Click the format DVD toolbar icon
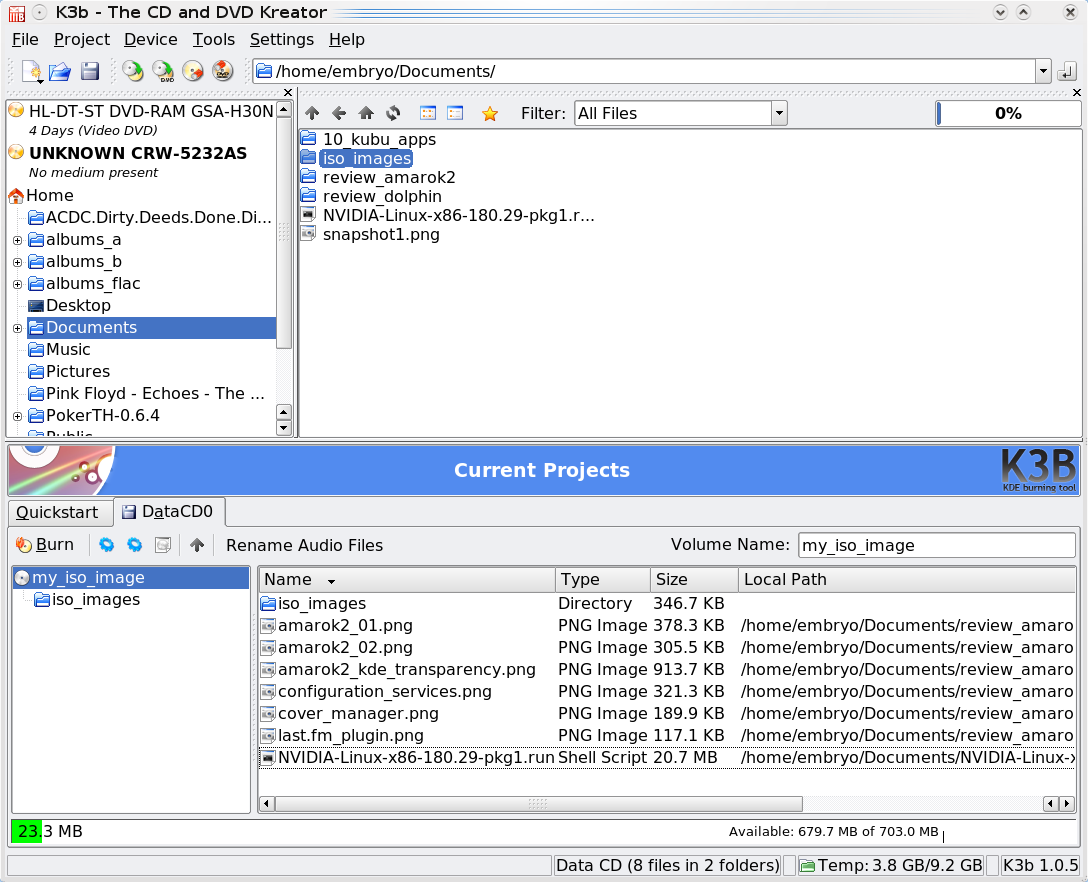 (223, 71)
